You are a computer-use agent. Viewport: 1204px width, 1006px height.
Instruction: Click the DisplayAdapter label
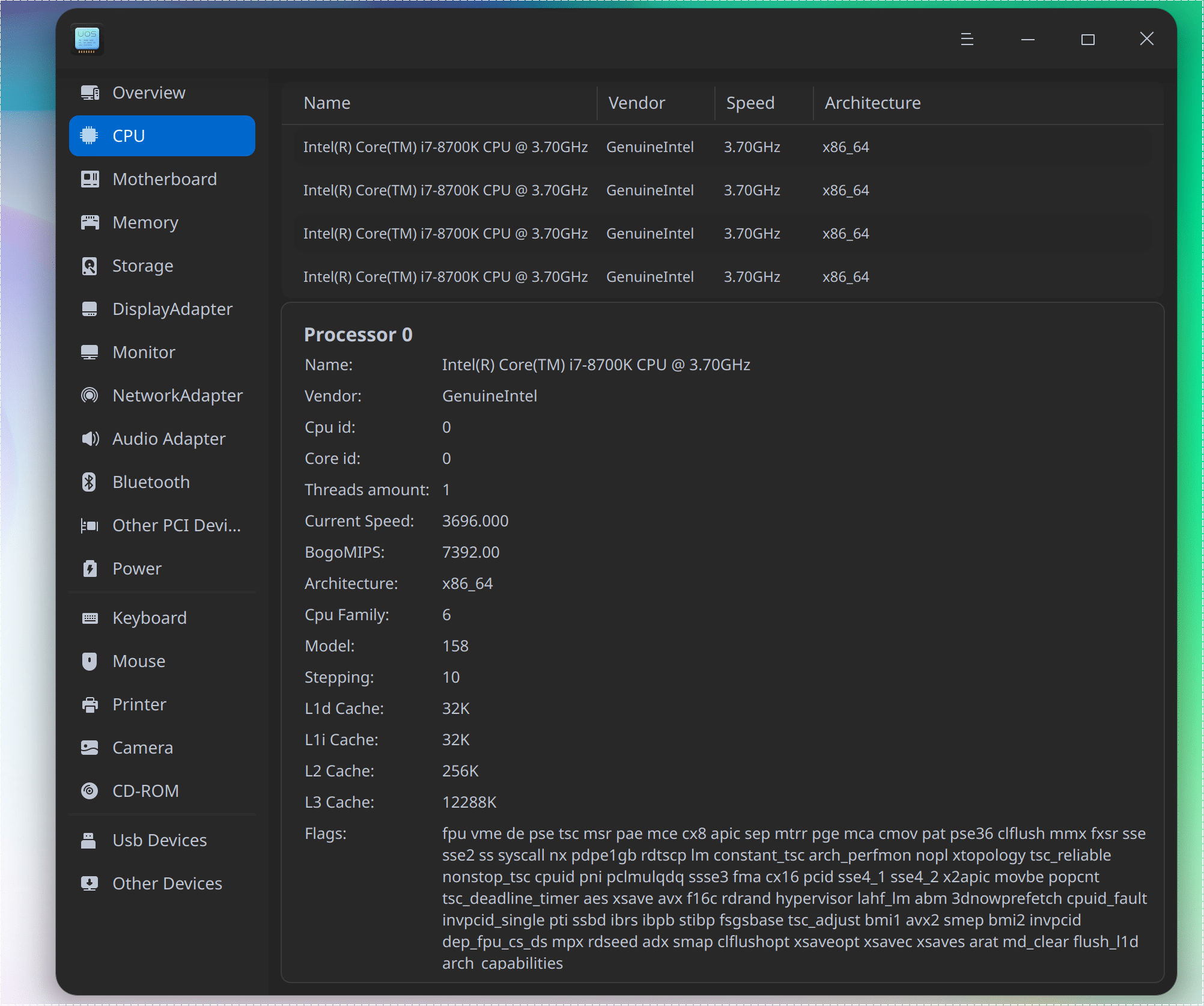point(173,309)
